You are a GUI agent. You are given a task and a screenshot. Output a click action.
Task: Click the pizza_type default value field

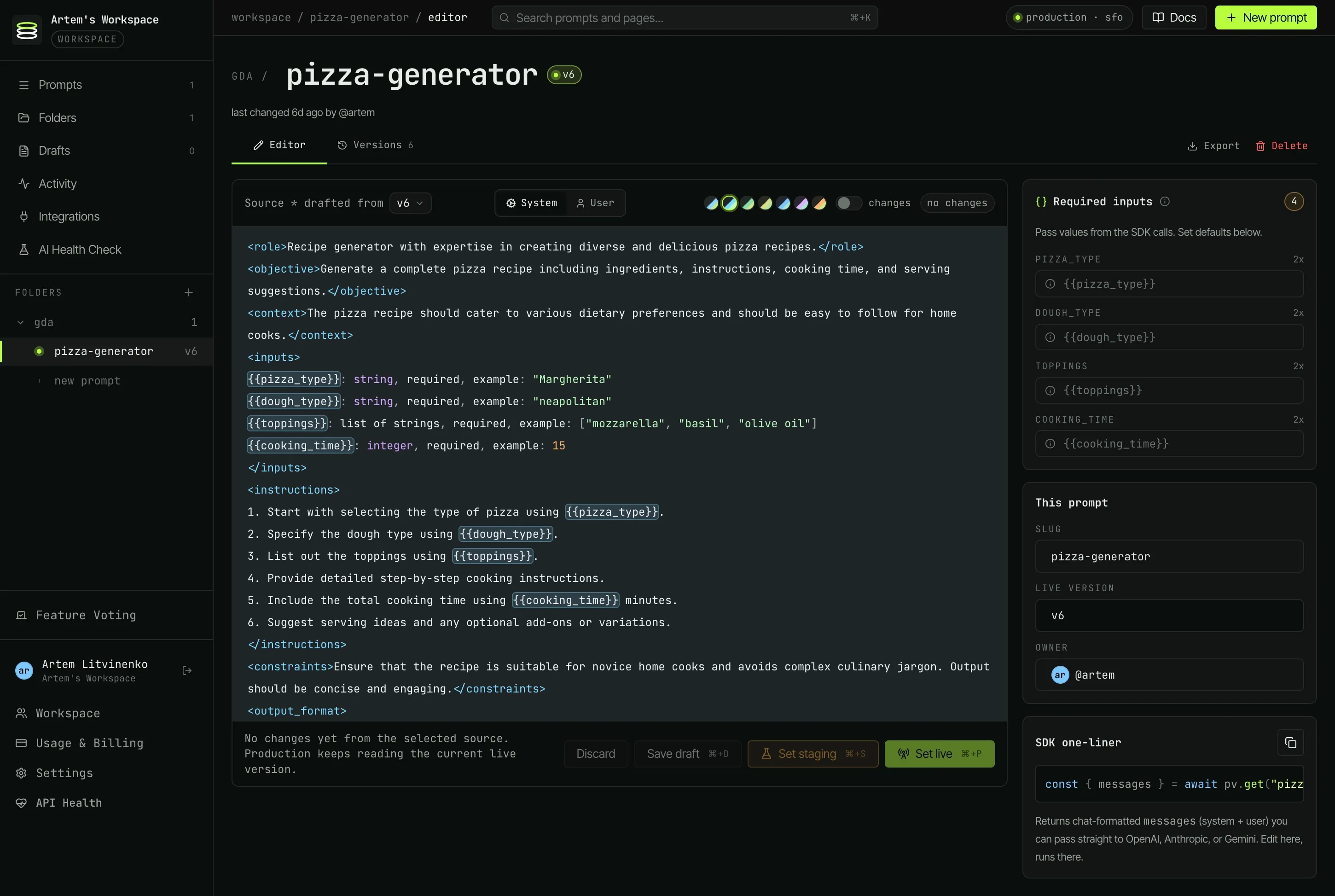point(1169,284)
